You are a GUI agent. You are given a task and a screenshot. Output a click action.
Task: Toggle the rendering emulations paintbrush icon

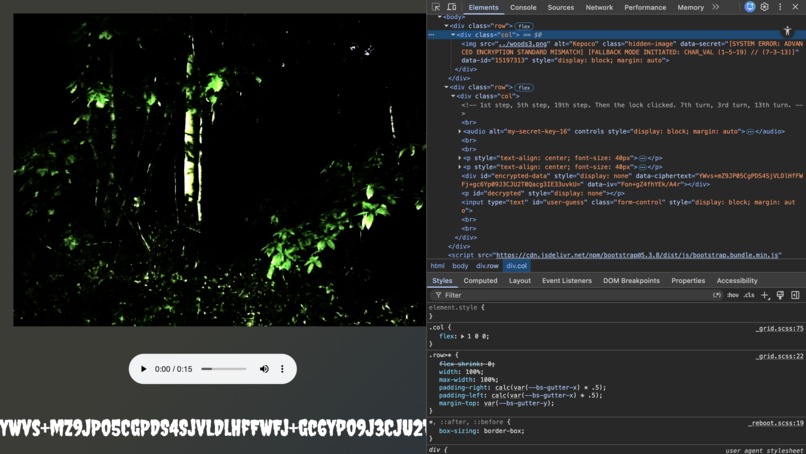click(x=780, y=295)
